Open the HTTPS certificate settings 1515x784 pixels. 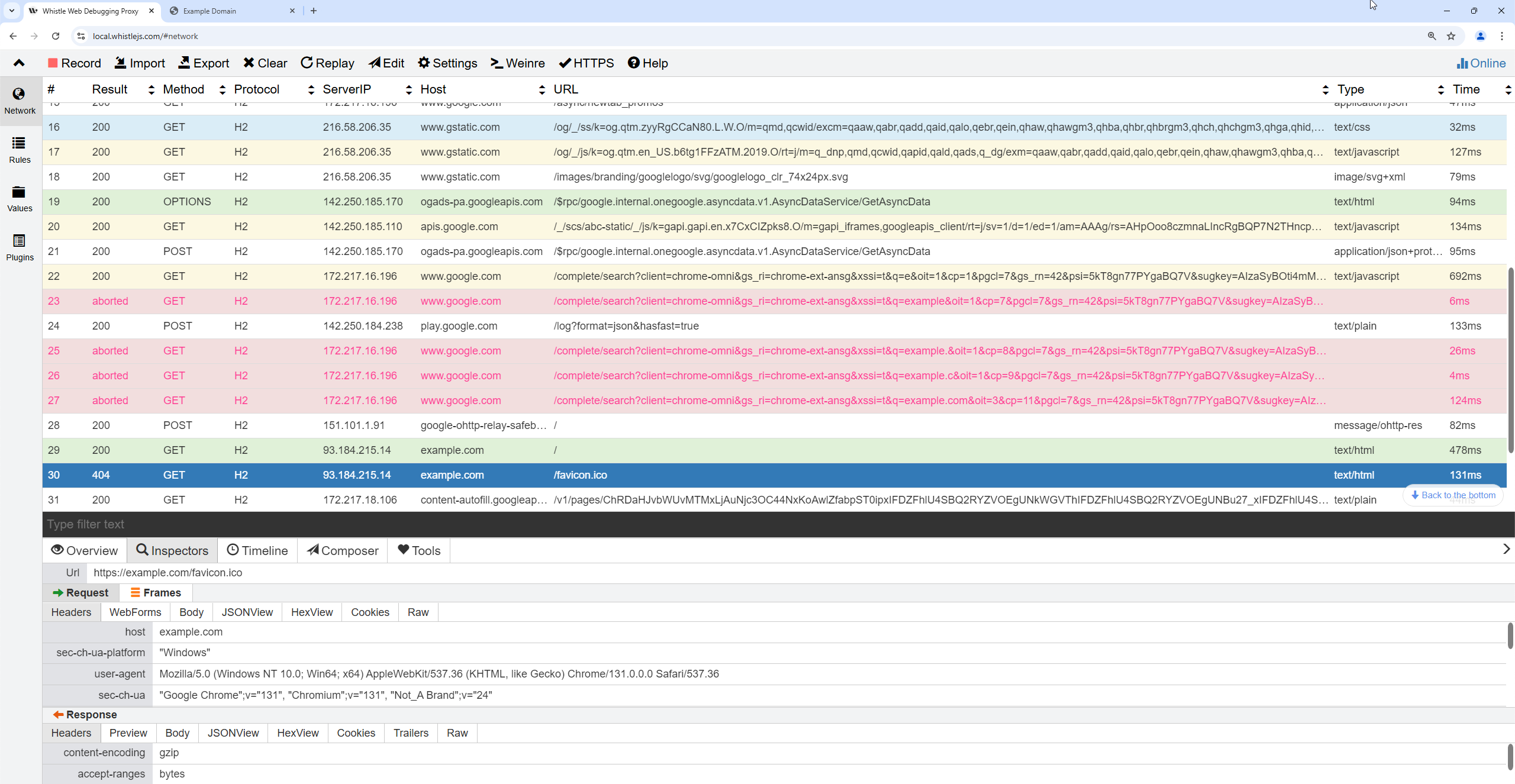(x=586, y=63)
